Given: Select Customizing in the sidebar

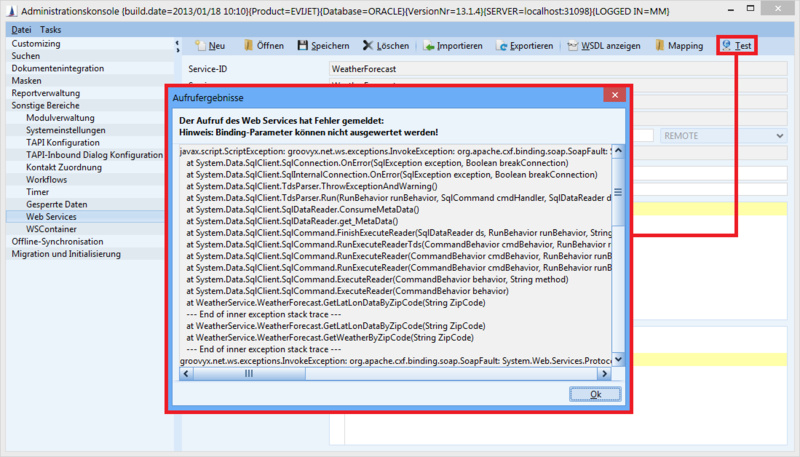Looking at the screenshot, I should tap(36, 43).
